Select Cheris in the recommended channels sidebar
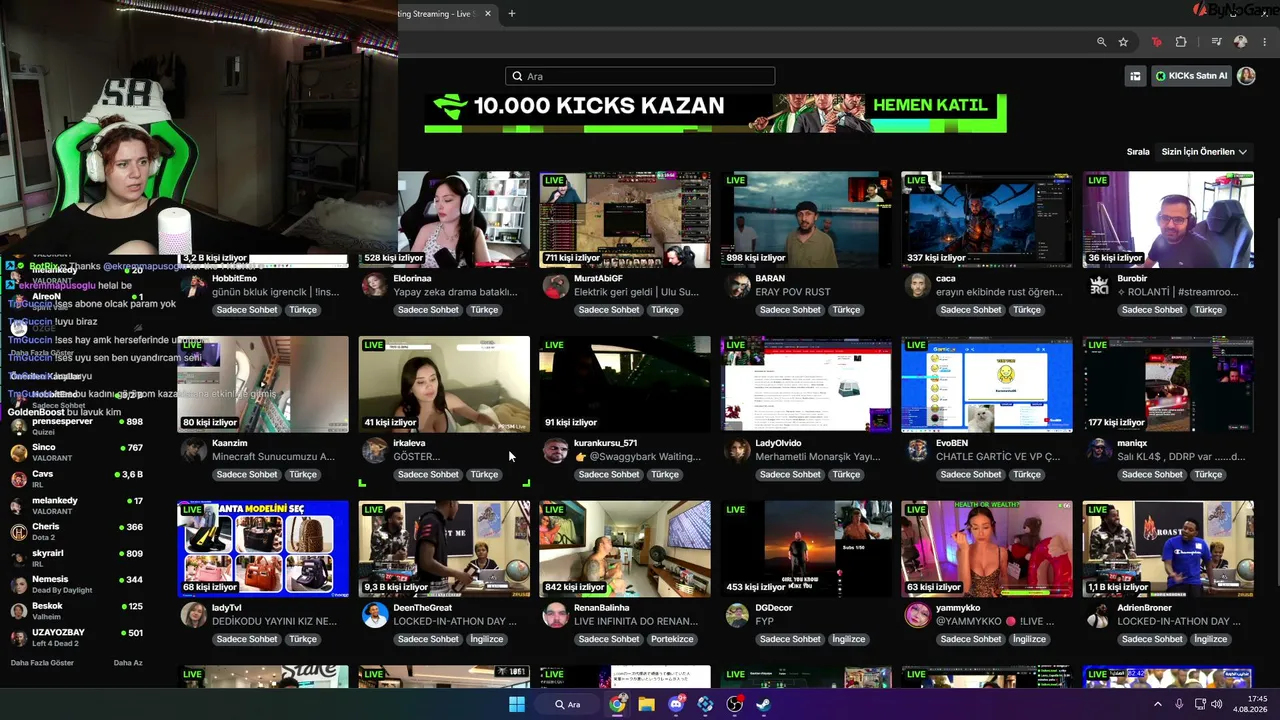 click(x=77, y=531)
